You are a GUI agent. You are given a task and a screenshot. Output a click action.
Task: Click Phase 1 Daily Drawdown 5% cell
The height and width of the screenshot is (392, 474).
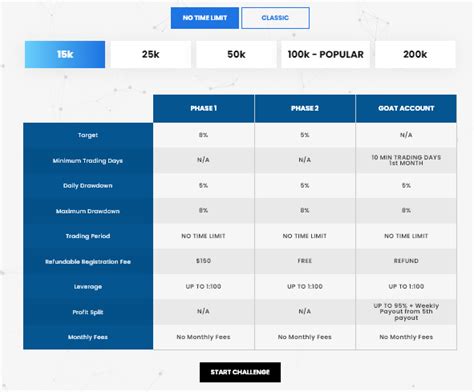(203, 185)
